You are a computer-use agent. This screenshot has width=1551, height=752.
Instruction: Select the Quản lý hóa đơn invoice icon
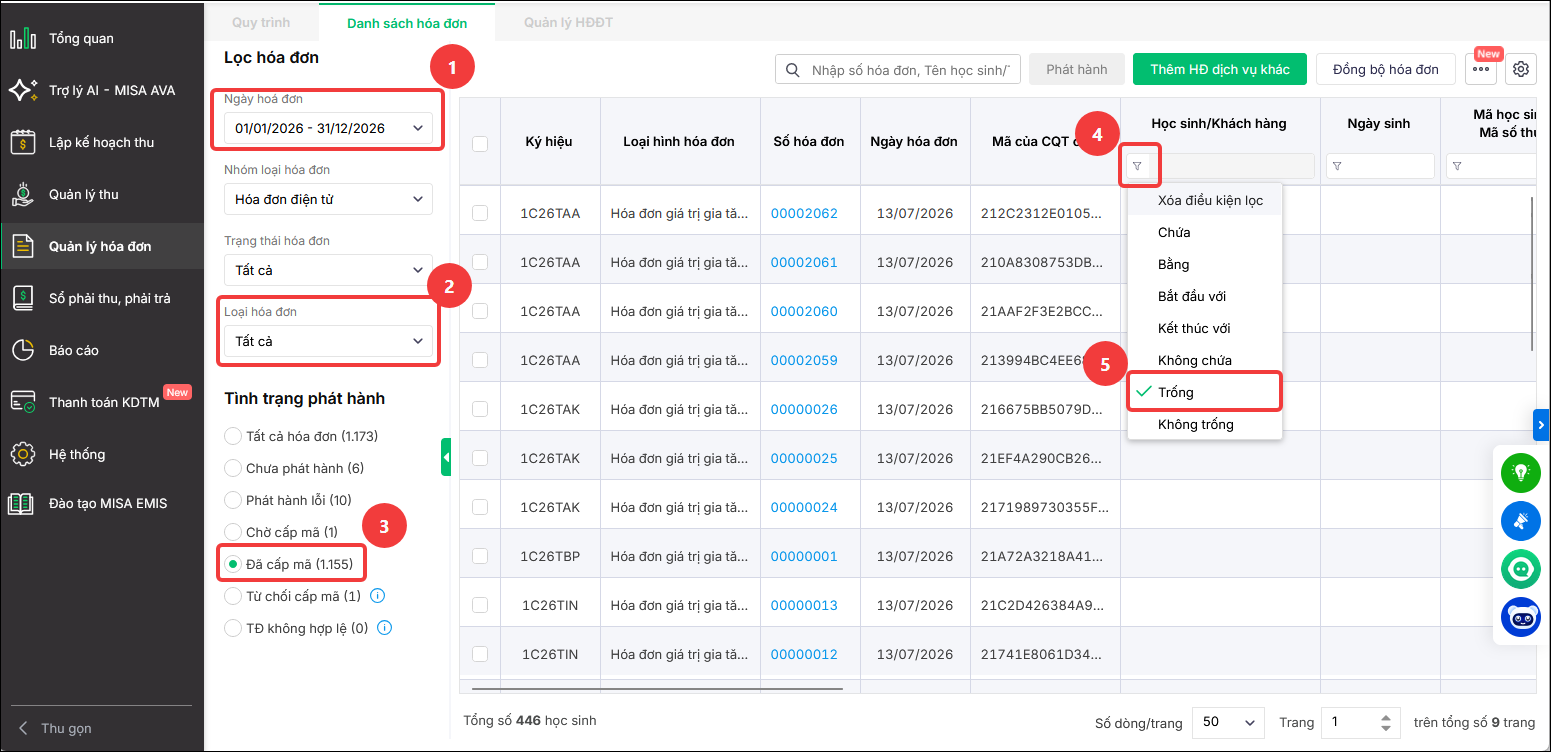(22, 247)
